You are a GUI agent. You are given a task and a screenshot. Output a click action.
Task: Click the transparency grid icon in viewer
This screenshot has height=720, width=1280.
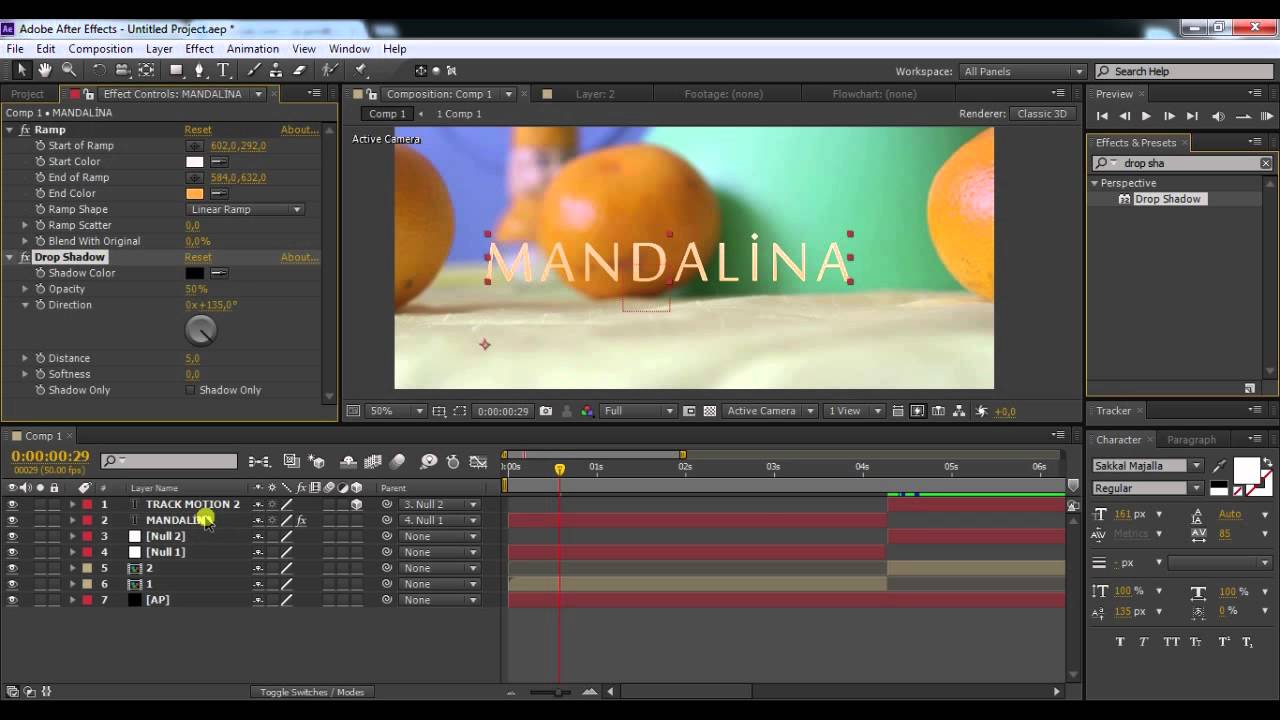(710, 411)
